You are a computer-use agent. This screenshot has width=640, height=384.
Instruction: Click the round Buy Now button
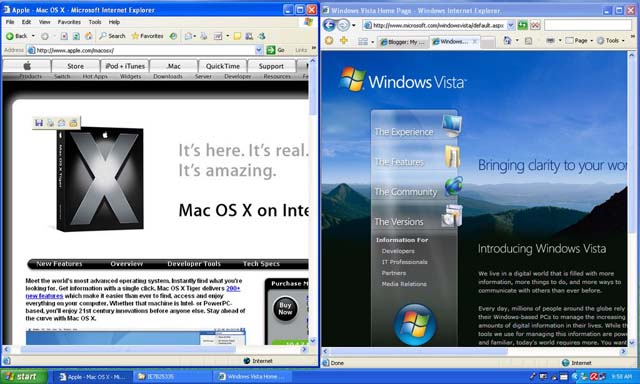pyautogui.click(x=285, y=309)
